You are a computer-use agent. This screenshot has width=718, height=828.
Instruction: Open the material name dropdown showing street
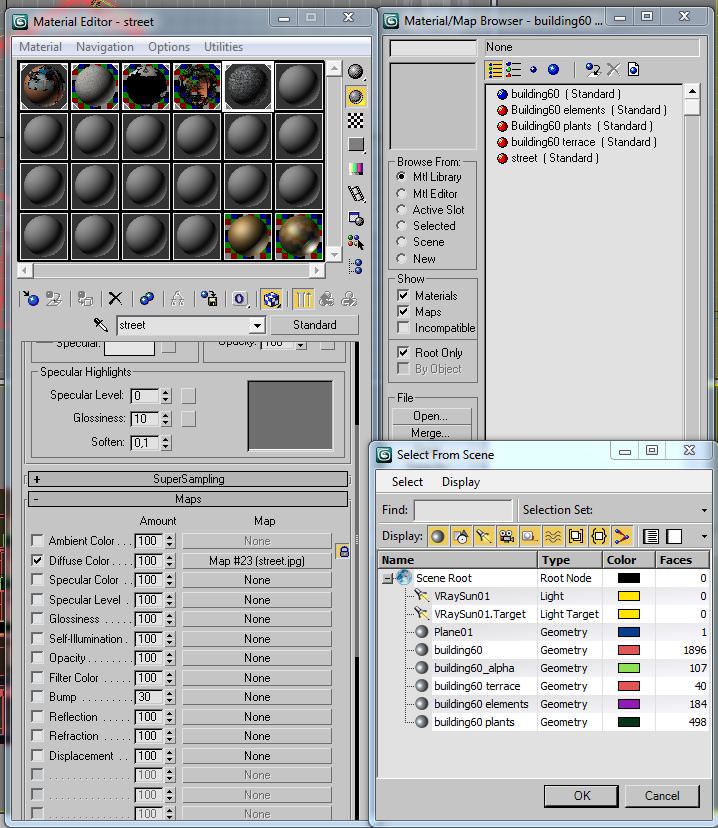(257, 325)
